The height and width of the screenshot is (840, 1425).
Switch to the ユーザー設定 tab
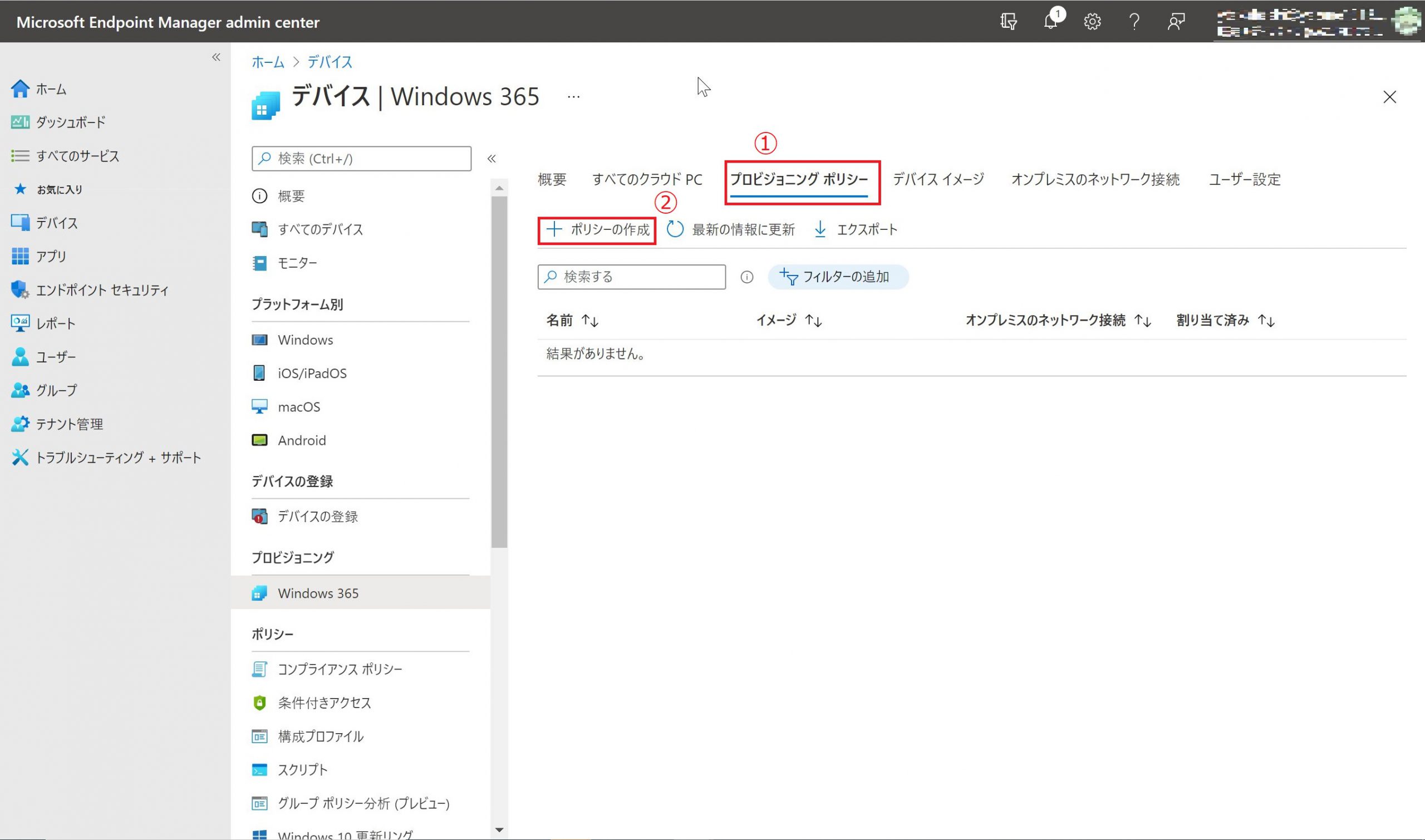[x=1244, y=179]
